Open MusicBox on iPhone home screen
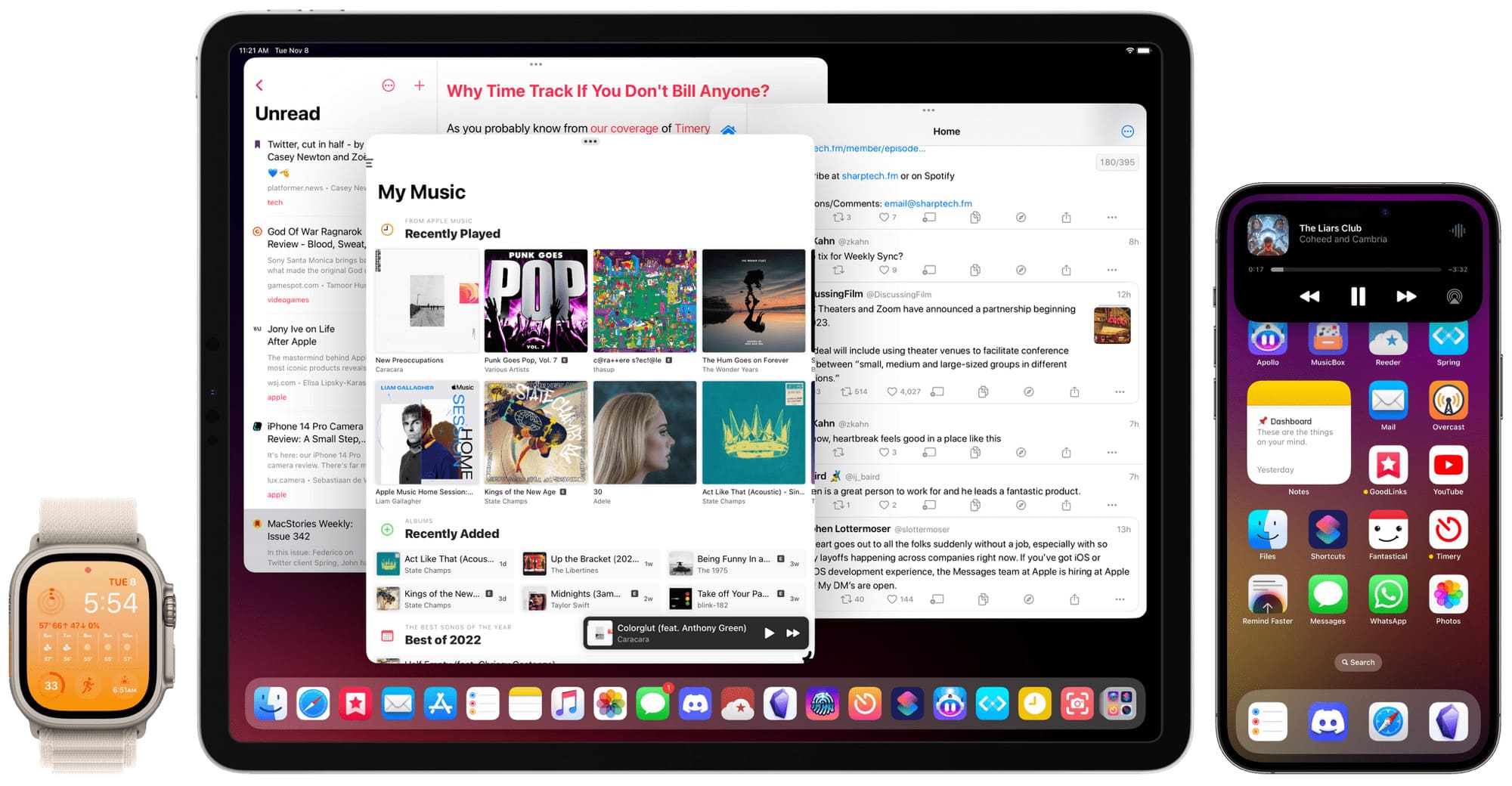Screen dimensions: 1512x786 pyautogui.click(x=1328, y=338)
